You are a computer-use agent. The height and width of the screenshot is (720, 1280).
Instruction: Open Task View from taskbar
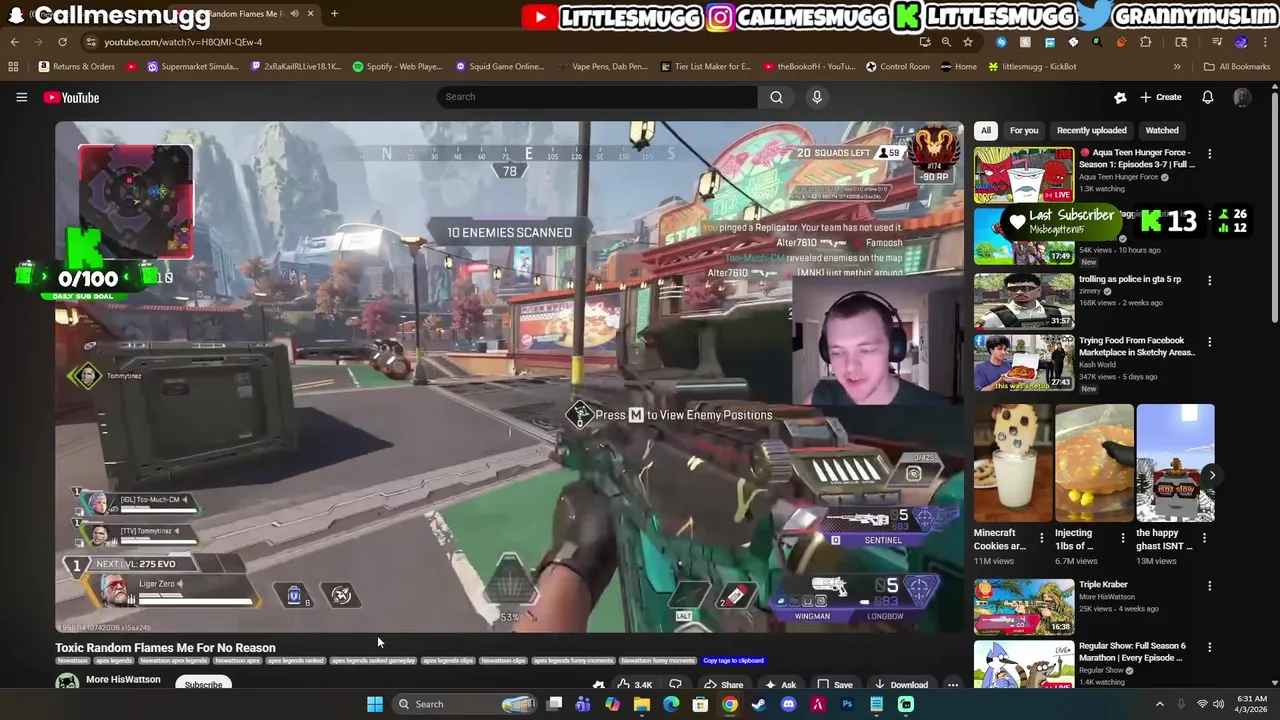554,704
